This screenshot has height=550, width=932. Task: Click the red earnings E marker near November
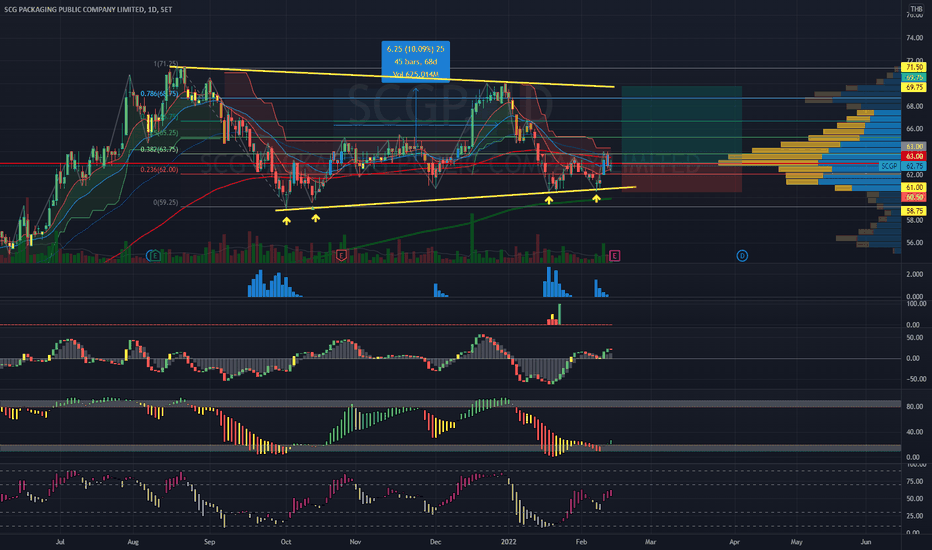tap(341, 256)
